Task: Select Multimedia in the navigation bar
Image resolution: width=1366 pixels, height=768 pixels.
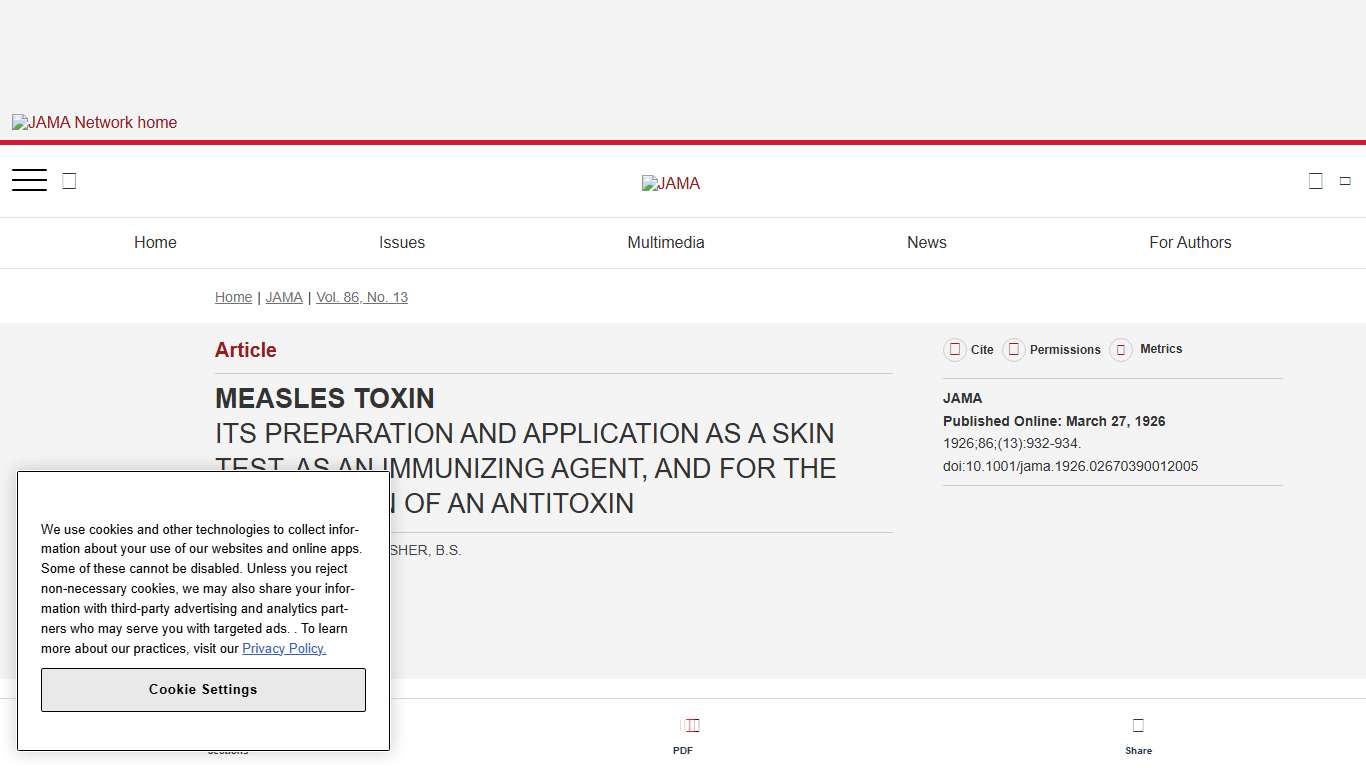Action: pos(666,242)
